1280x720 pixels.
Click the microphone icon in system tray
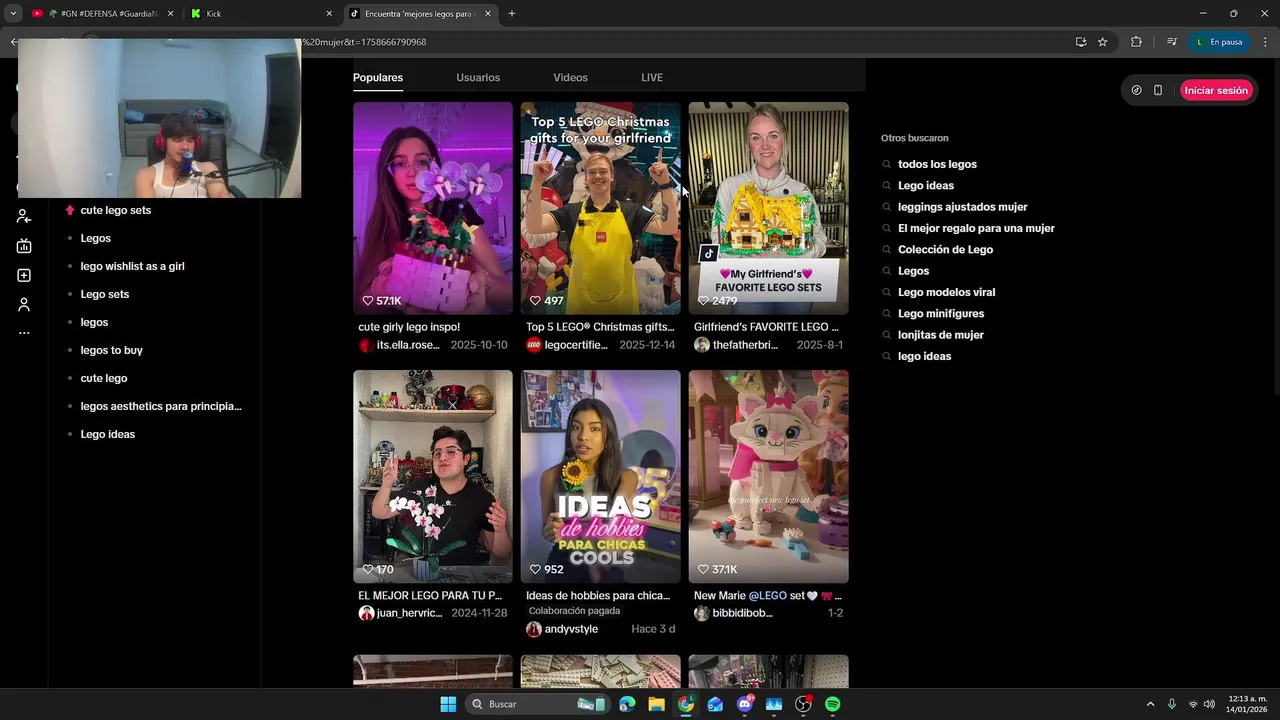(1171, 704)
